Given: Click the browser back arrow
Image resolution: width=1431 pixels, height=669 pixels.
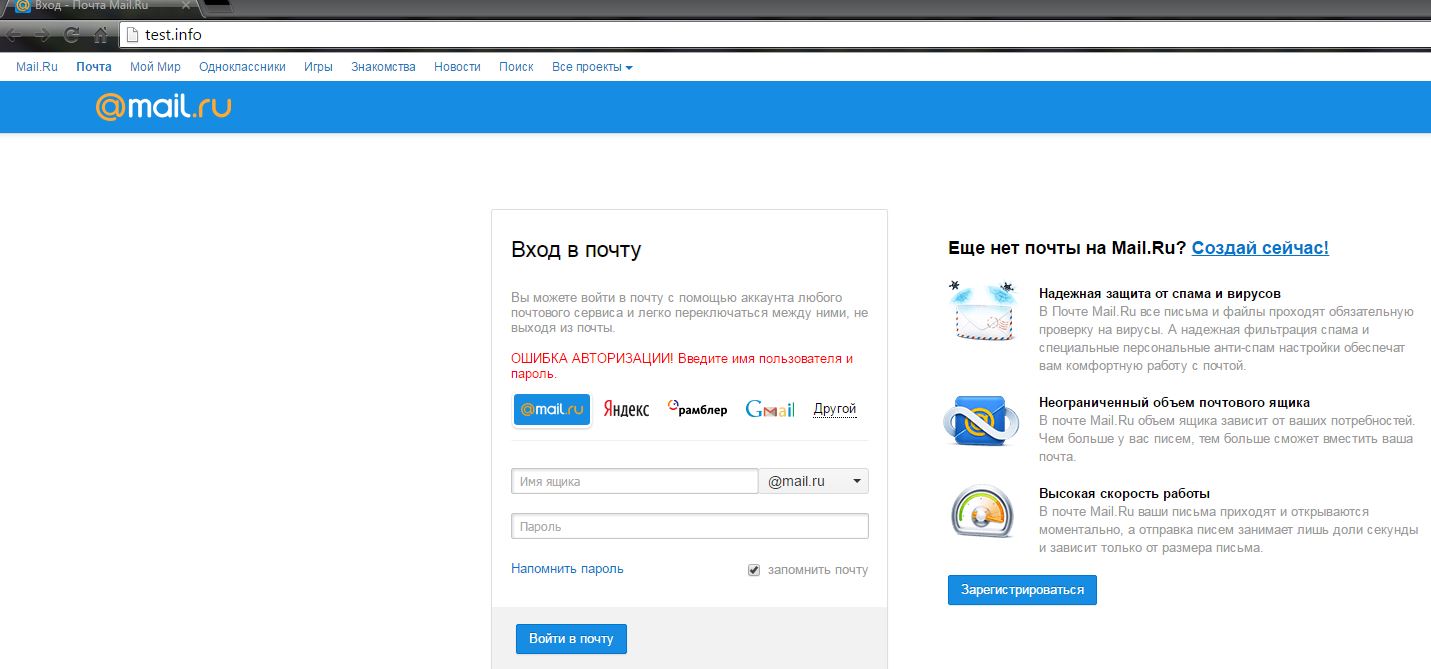Looking at the screenshot, I should (x=15, y=35).
